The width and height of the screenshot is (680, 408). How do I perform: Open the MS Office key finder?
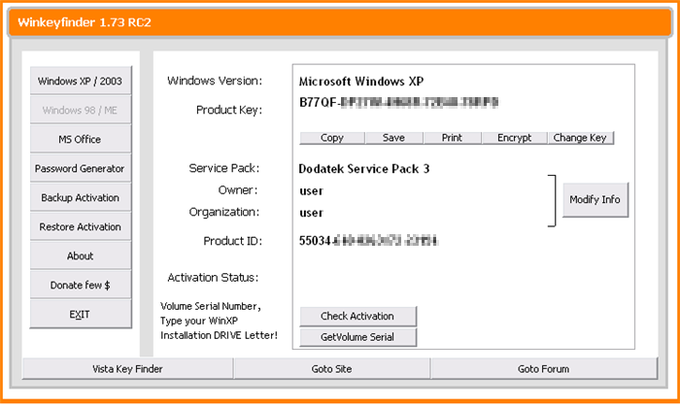click(81, 139)
